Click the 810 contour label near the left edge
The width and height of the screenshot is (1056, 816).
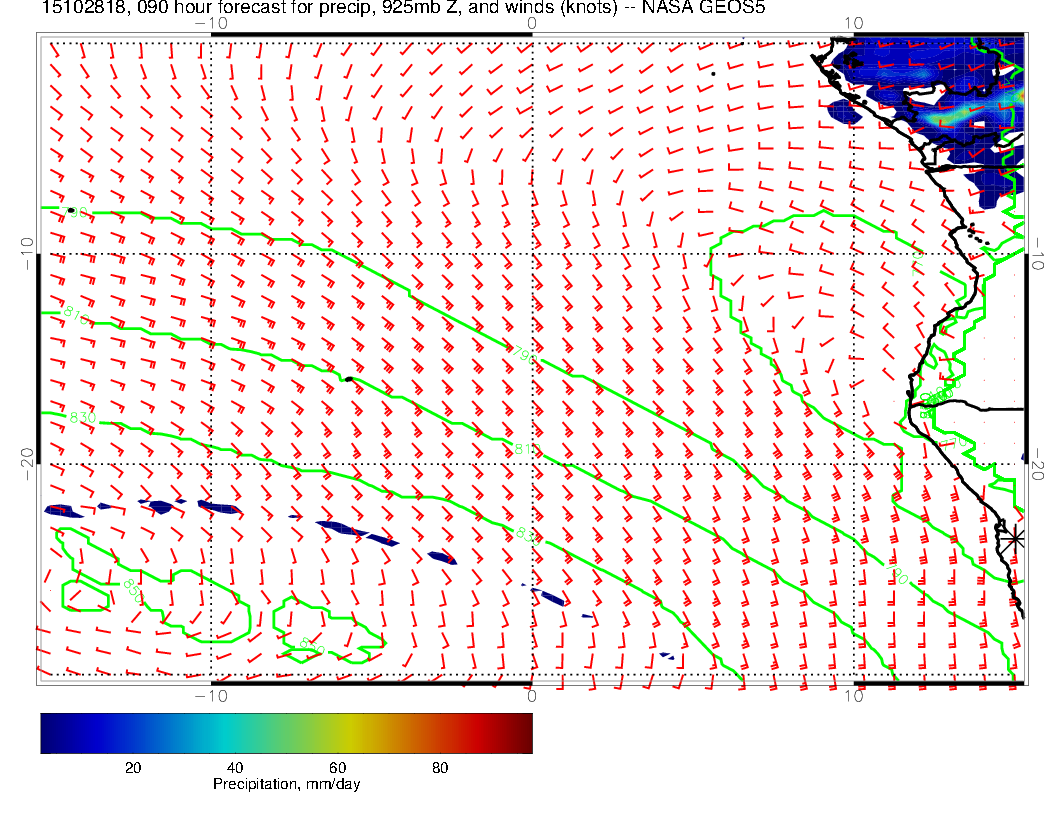[x=76, y=318]
